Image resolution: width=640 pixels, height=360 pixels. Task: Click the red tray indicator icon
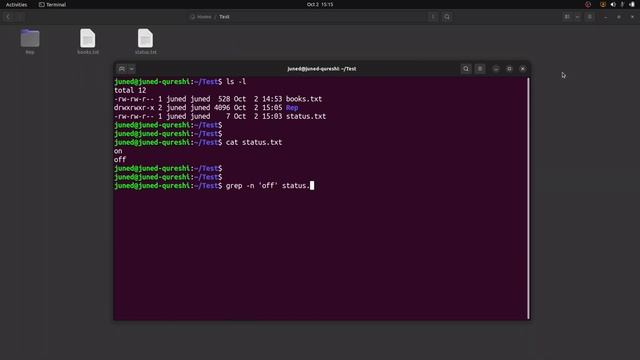(x=588, y=4)
